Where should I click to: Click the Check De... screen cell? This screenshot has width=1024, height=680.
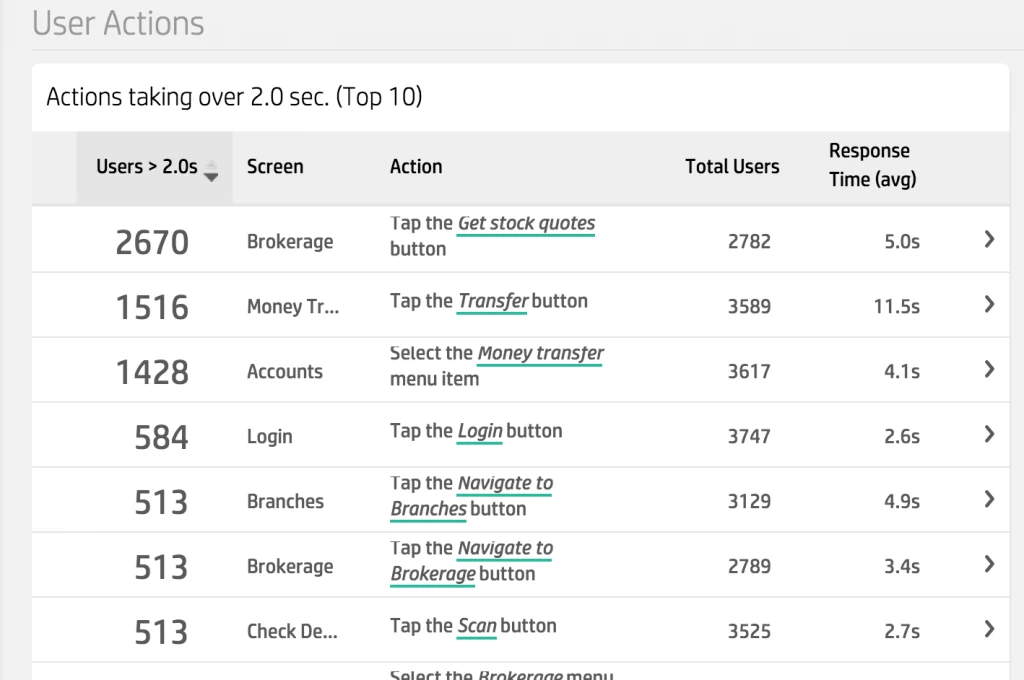coord(293,632)
